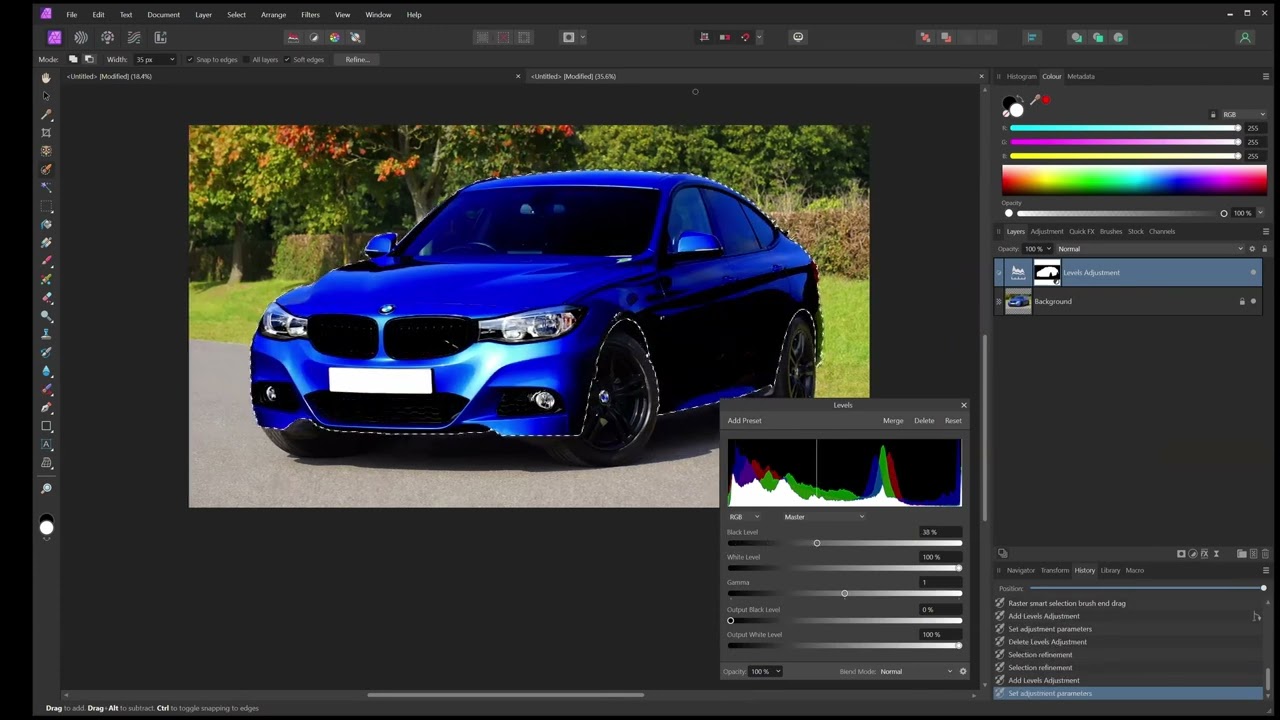
Task: Toggle lock on the Background layer
Action: (1242, 301)
